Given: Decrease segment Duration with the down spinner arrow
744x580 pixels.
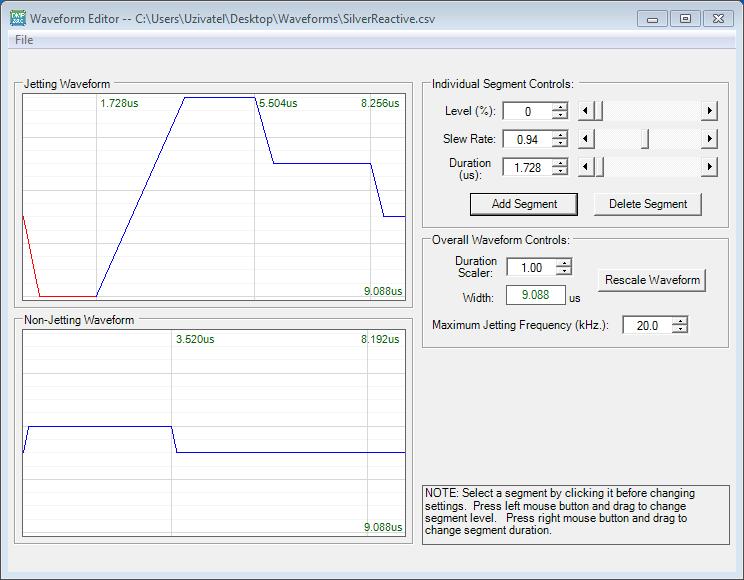Looking at the screenshot, I should (x=560, y=171).
